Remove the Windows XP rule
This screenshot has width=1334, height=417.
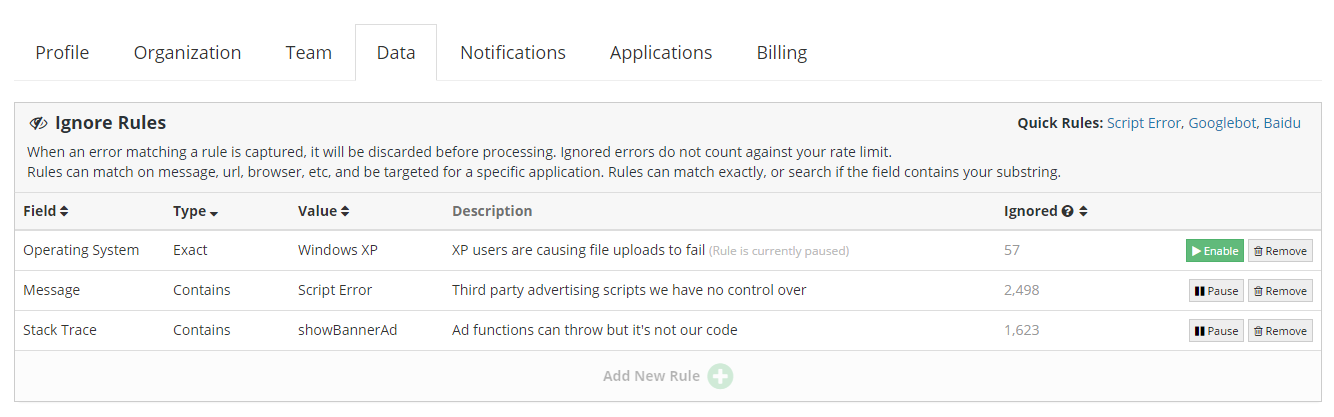pyautogui.click(x=1280, y=251)
